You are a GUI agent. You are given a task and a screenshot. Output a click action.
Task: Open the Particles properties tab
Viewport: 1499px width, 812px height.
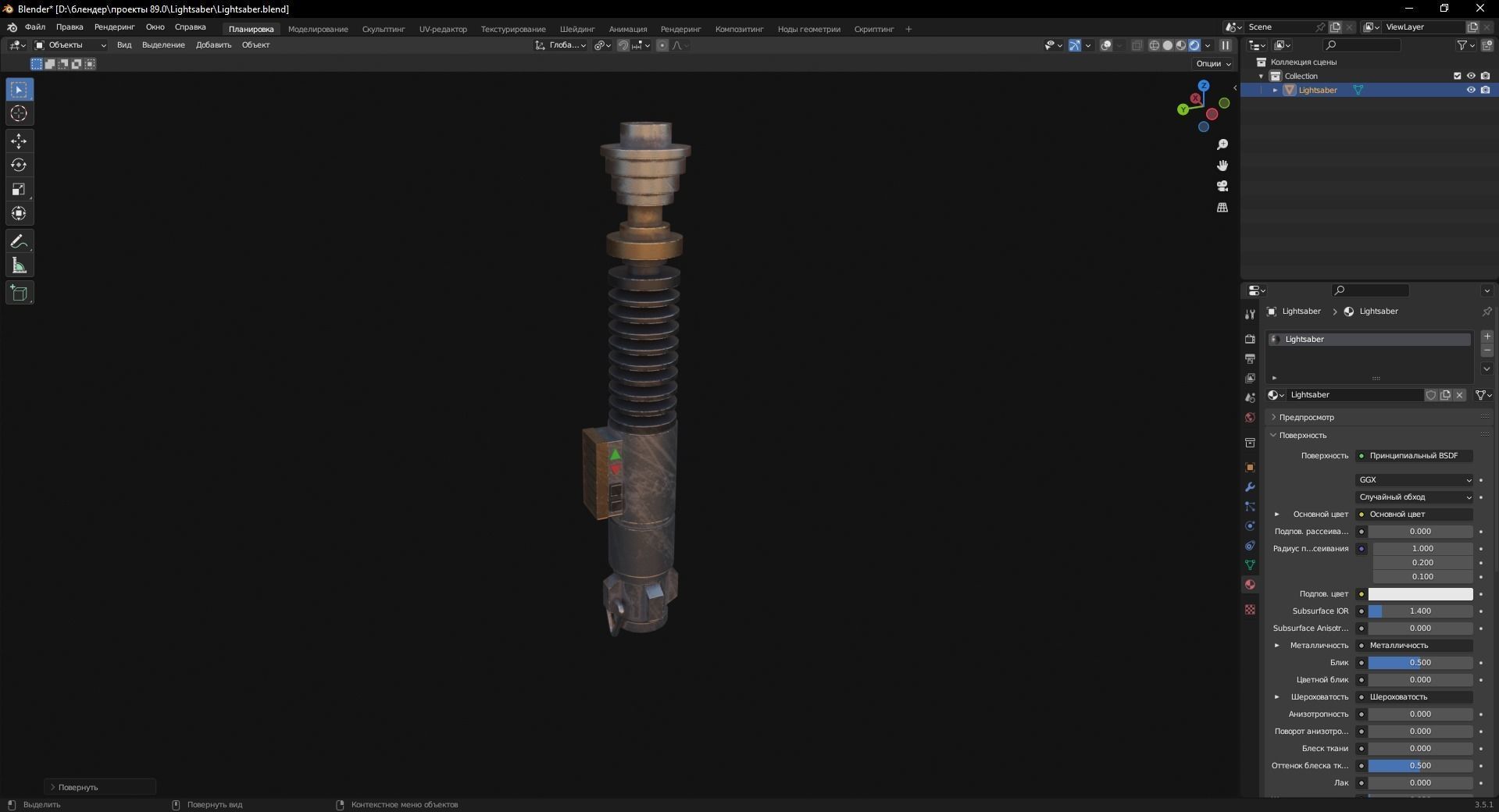pyautogui.click(x=1250, y=506)
